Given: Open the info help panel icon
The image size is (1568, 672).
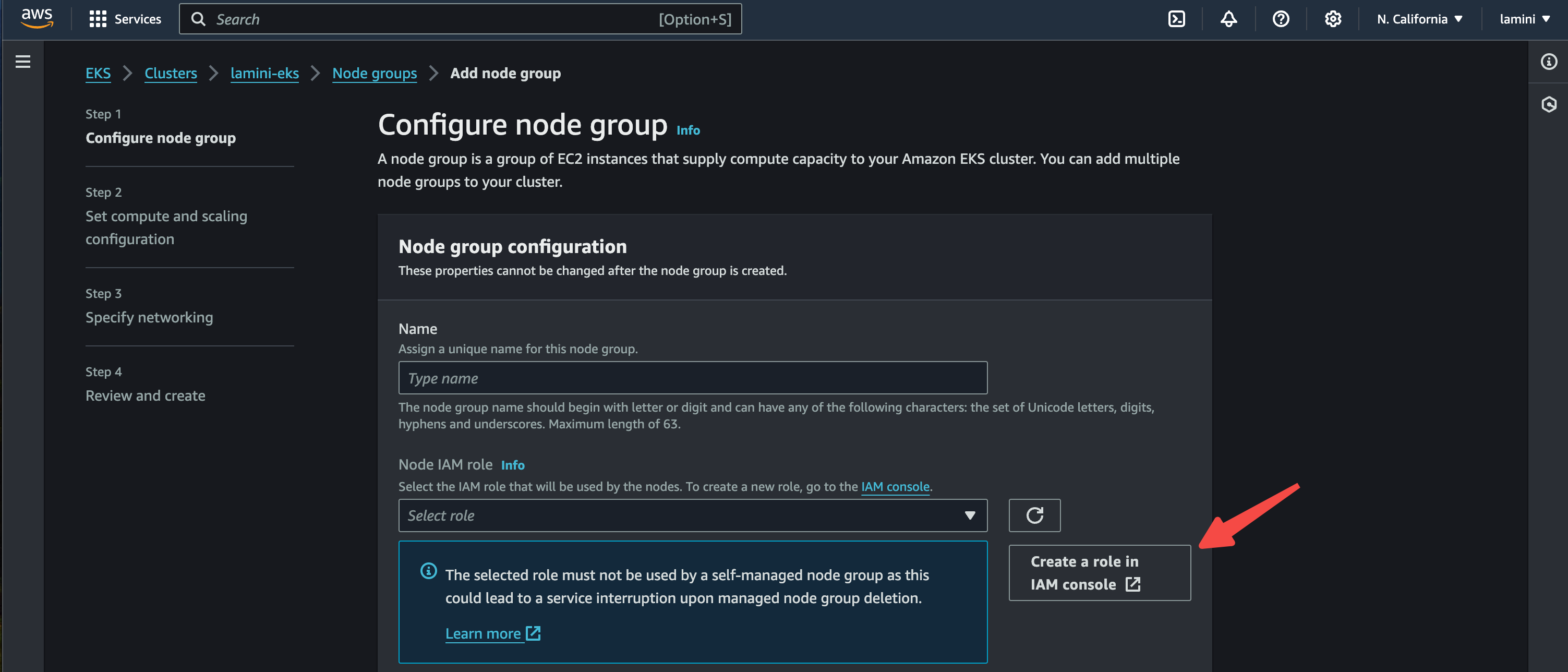Looking at the screenshot, I should point(1549,62).
